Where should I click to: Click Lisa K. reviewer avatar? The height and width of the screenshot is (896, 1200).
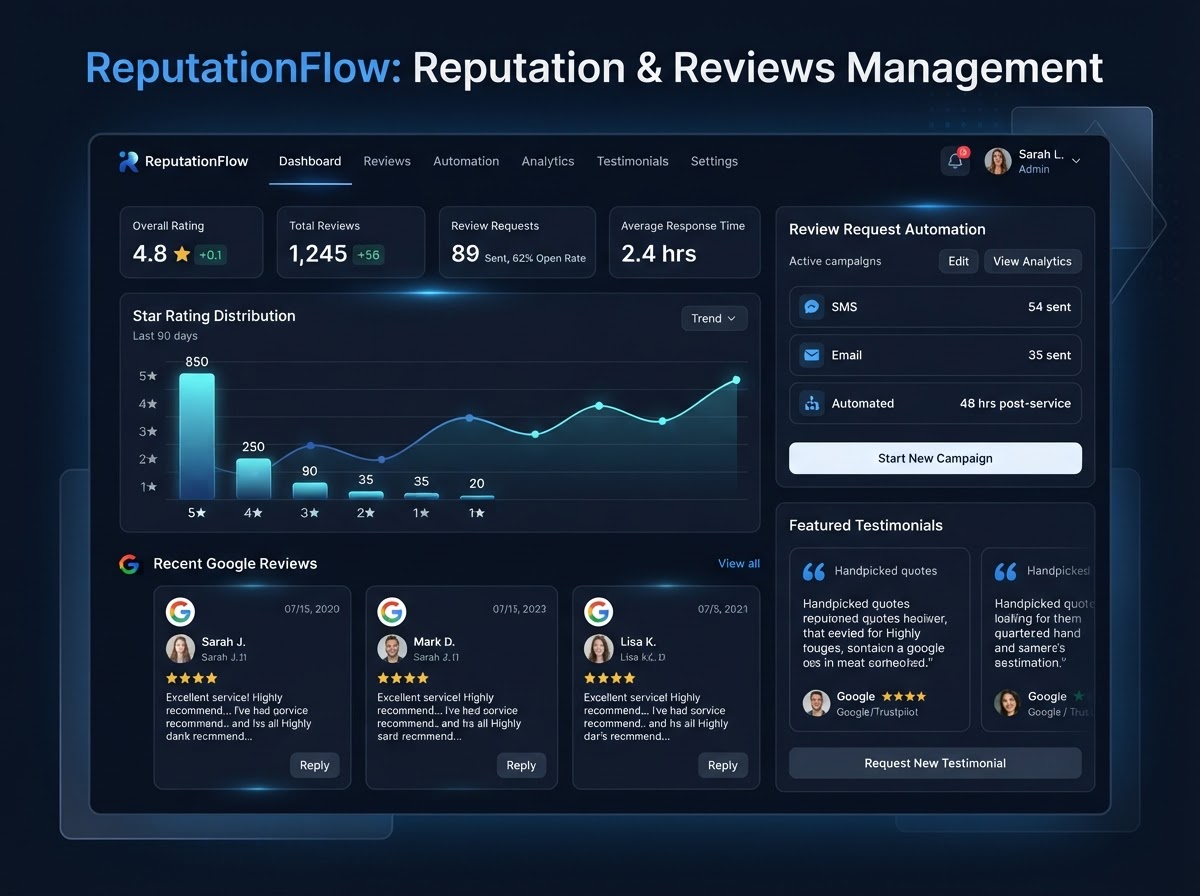click(x=598, y=648)
